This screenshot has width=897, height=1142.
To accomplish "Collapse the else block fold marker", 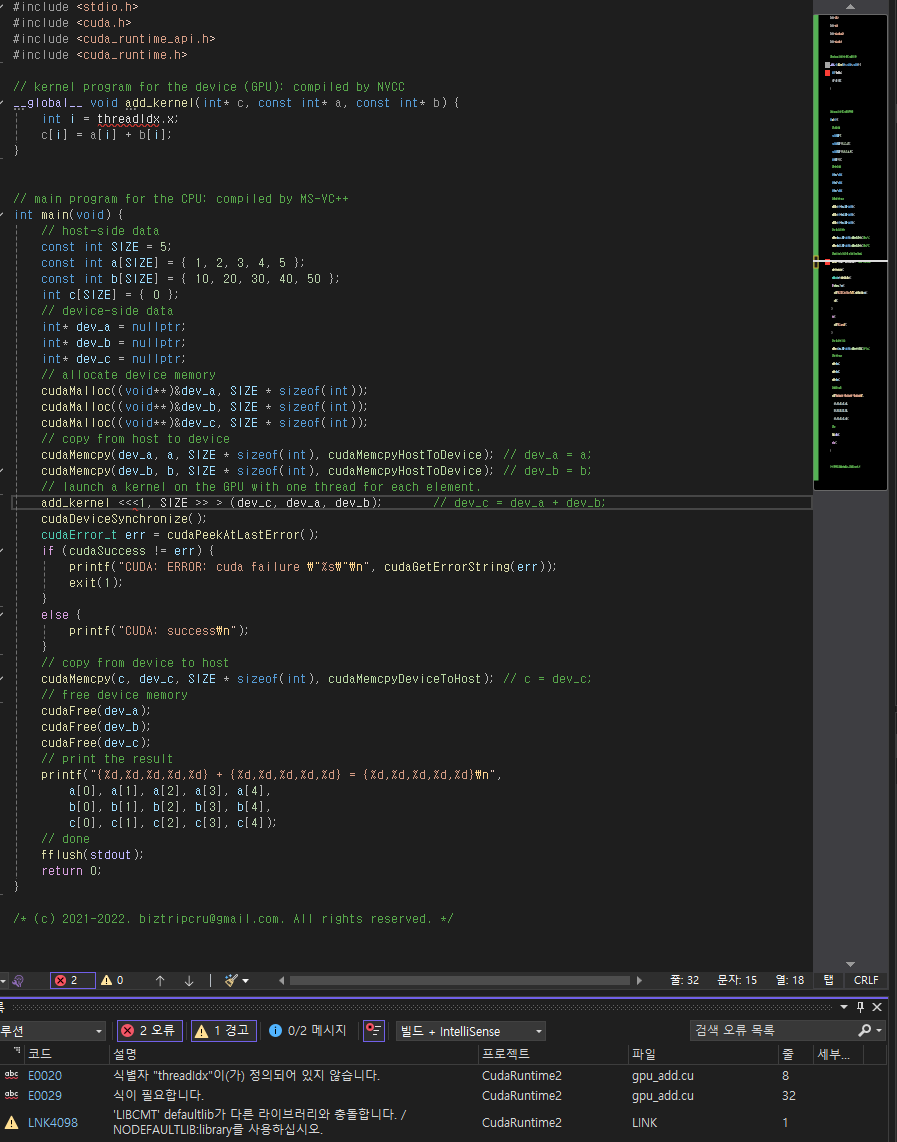I will 2,615.
